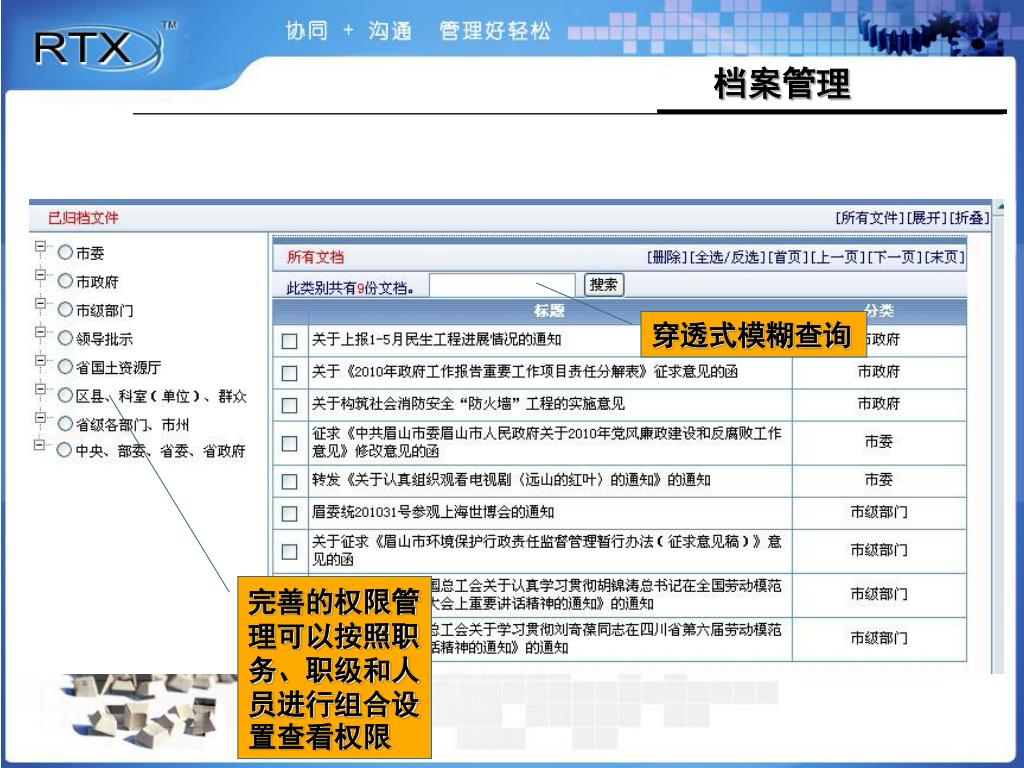Click the [展开] link to expand all
The image size is (1024, 768).
926,218
